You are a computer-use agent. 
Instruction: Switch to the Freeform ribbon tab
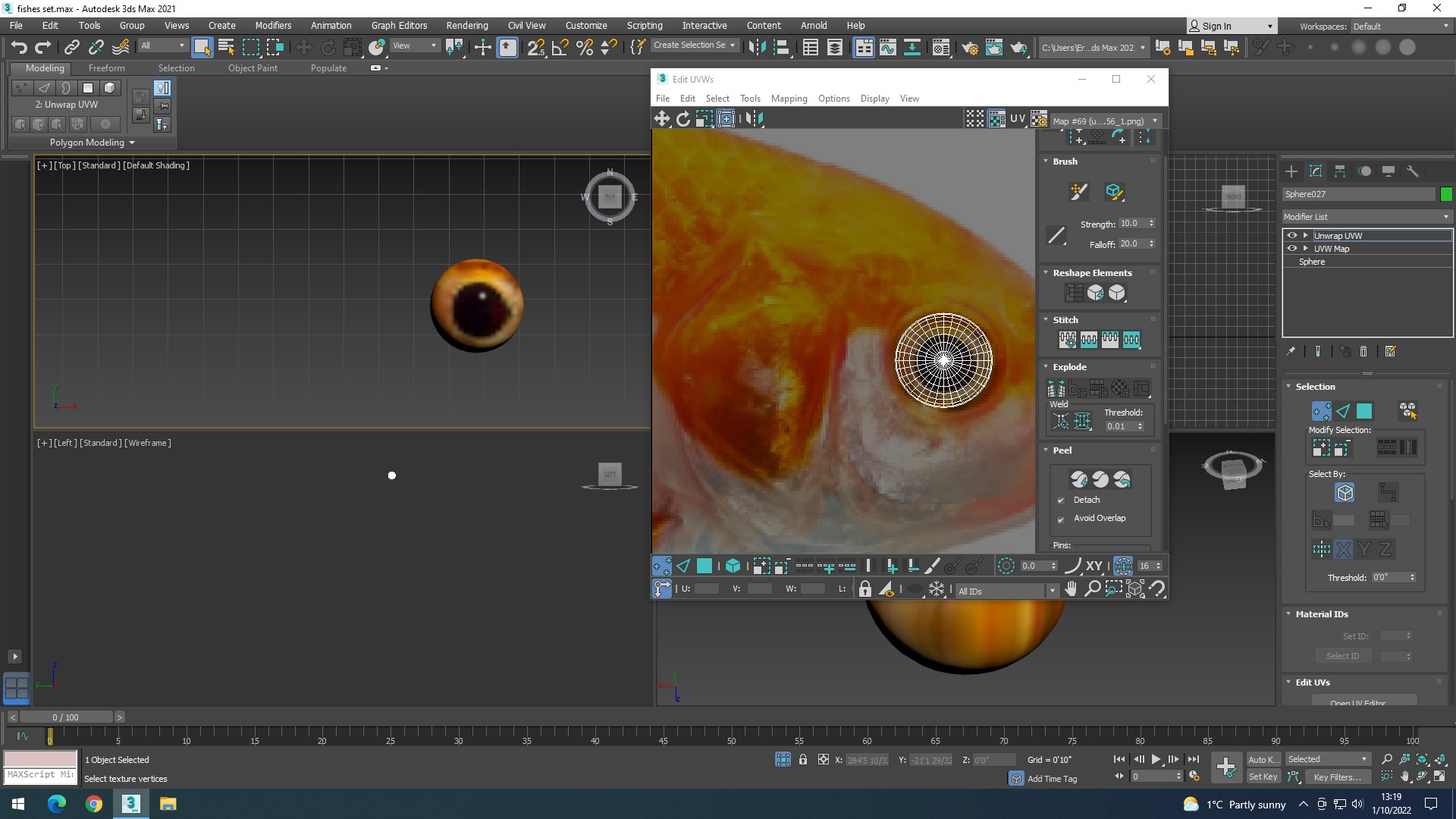106,68
